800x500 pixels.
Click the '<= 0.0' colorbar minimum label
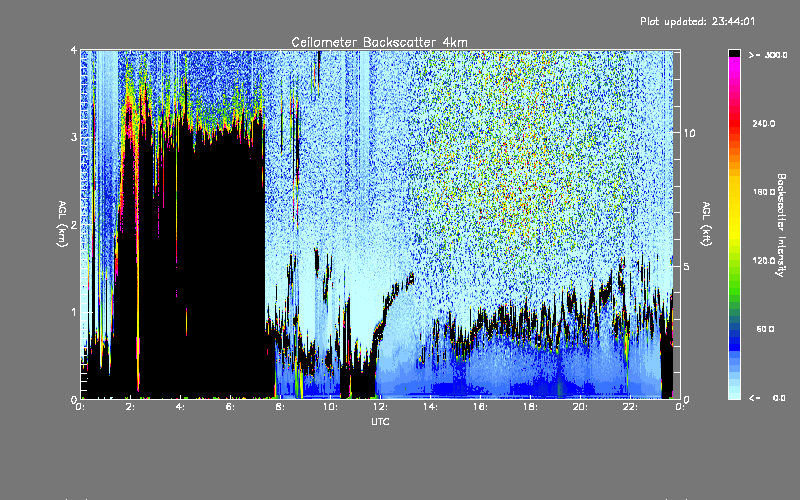767,398
